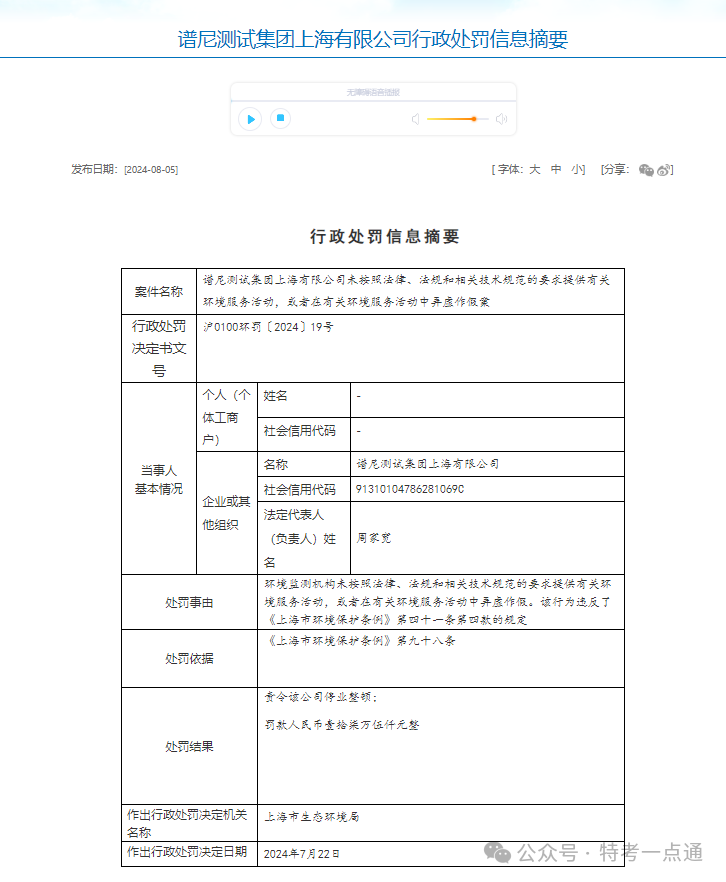Click the loud-volume speaker icon
This screenshot has width=726, height=882.
[501, 119]
